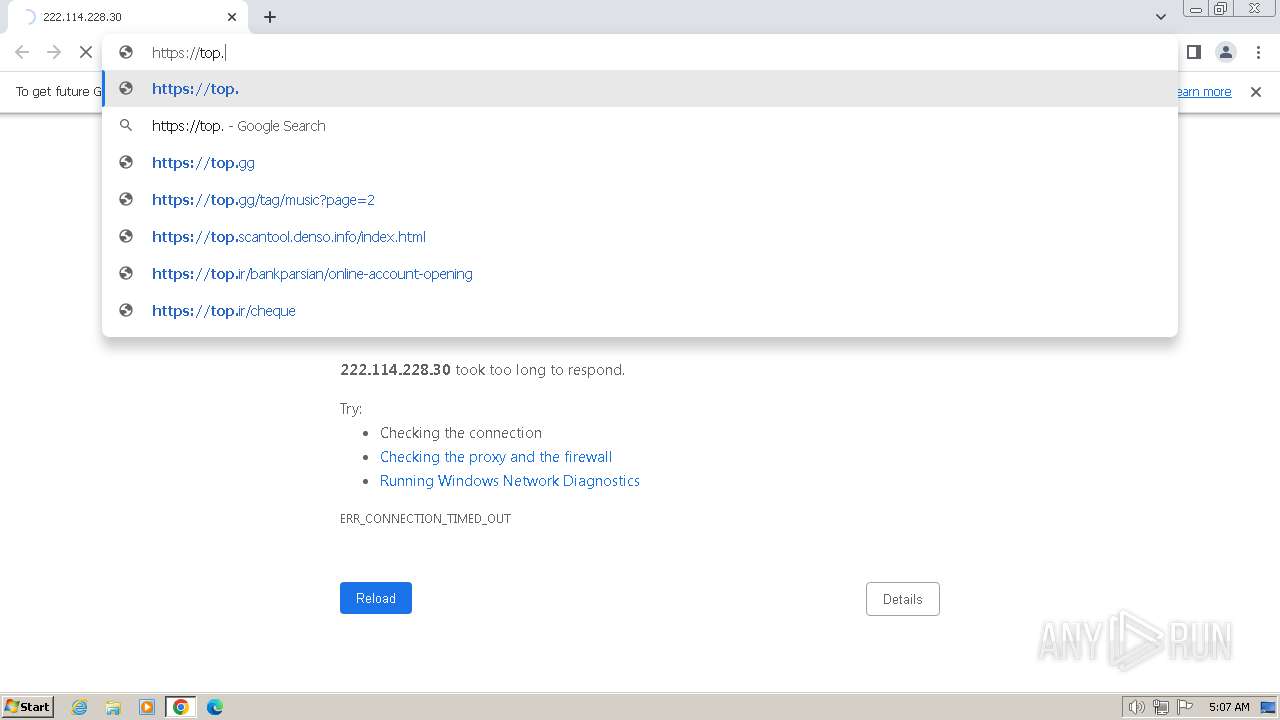Select the 222.114.228.30 tab

click(130, 17)
